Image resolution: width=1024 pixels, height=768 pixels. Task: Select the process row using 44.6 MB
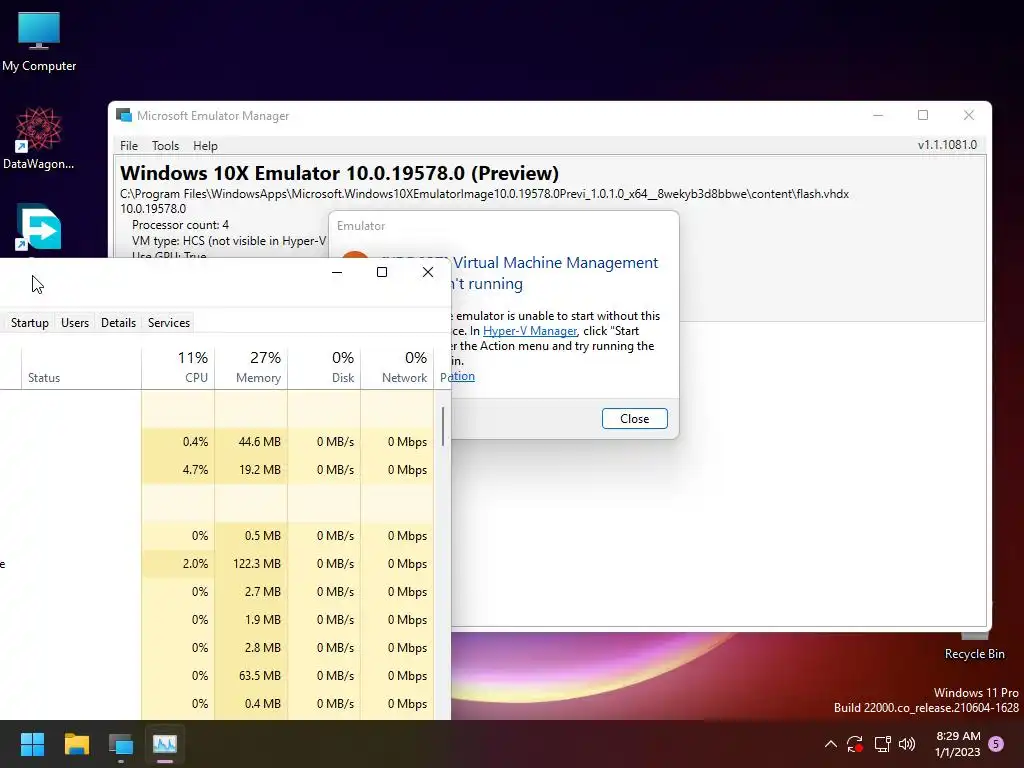point(216,441)
